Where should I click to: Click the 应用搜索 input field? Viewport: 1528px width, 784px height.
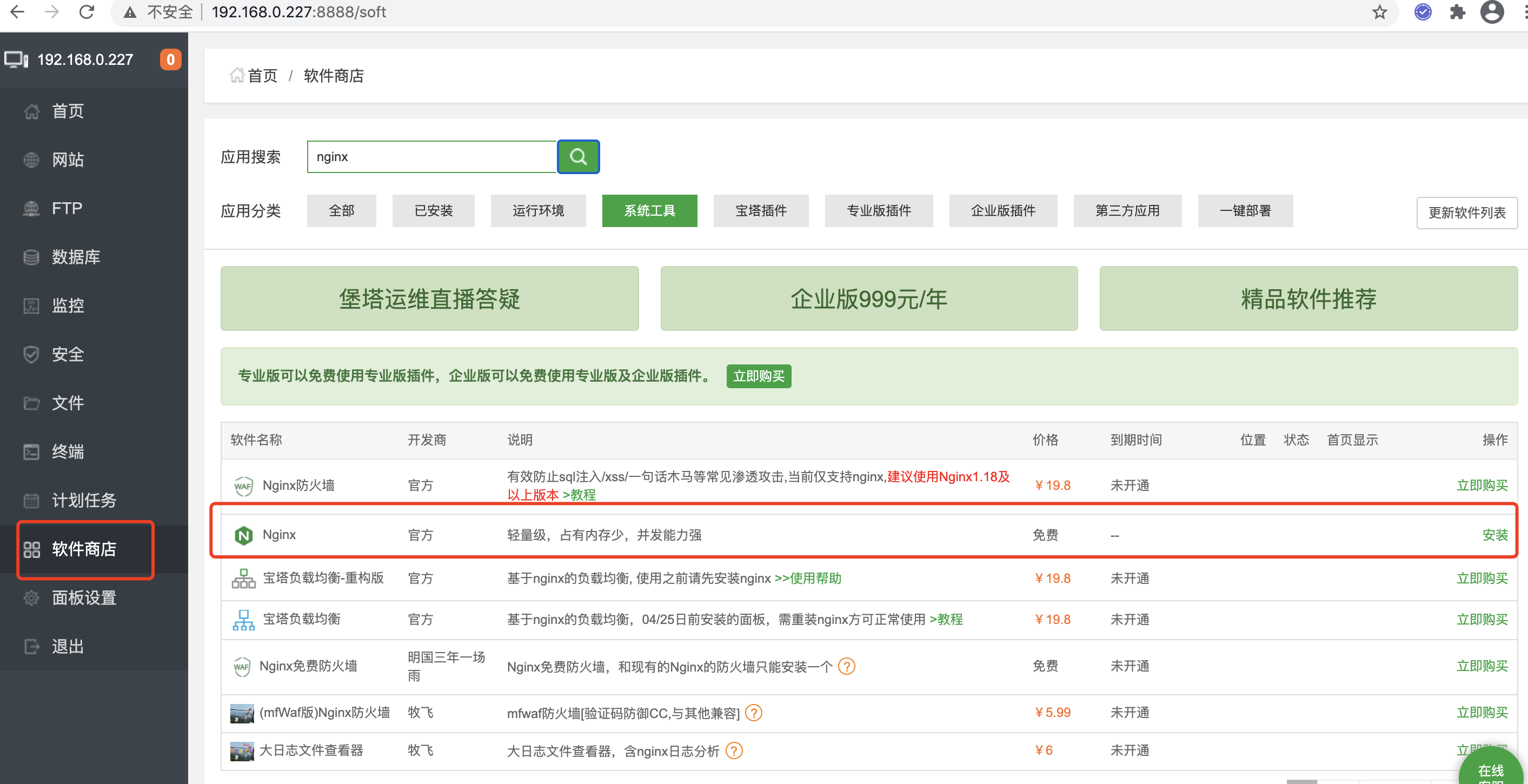click(x=431, y=157)
